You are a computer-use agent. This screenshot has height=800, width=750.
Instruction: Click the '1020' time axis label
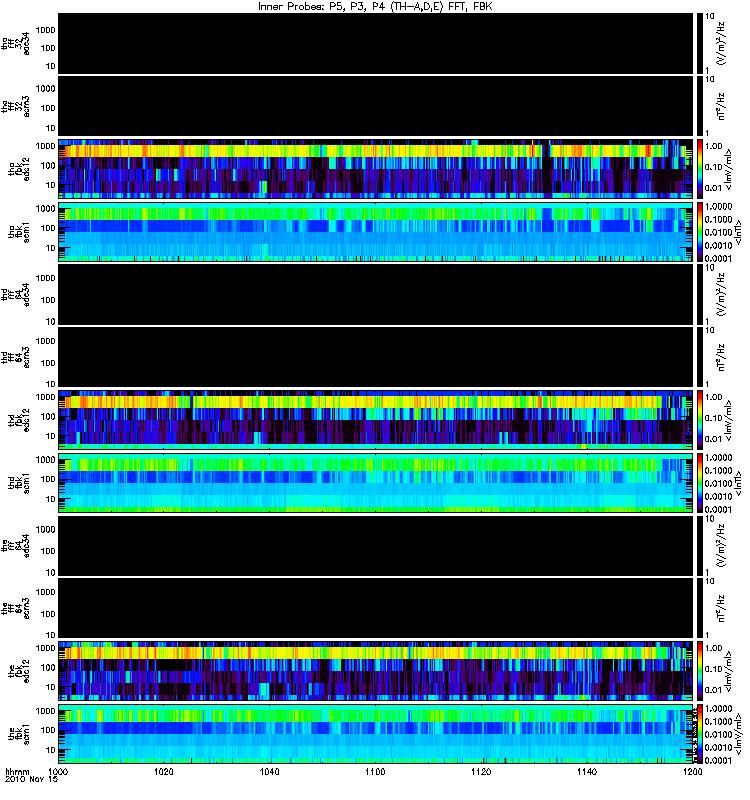tap(164, 771)
